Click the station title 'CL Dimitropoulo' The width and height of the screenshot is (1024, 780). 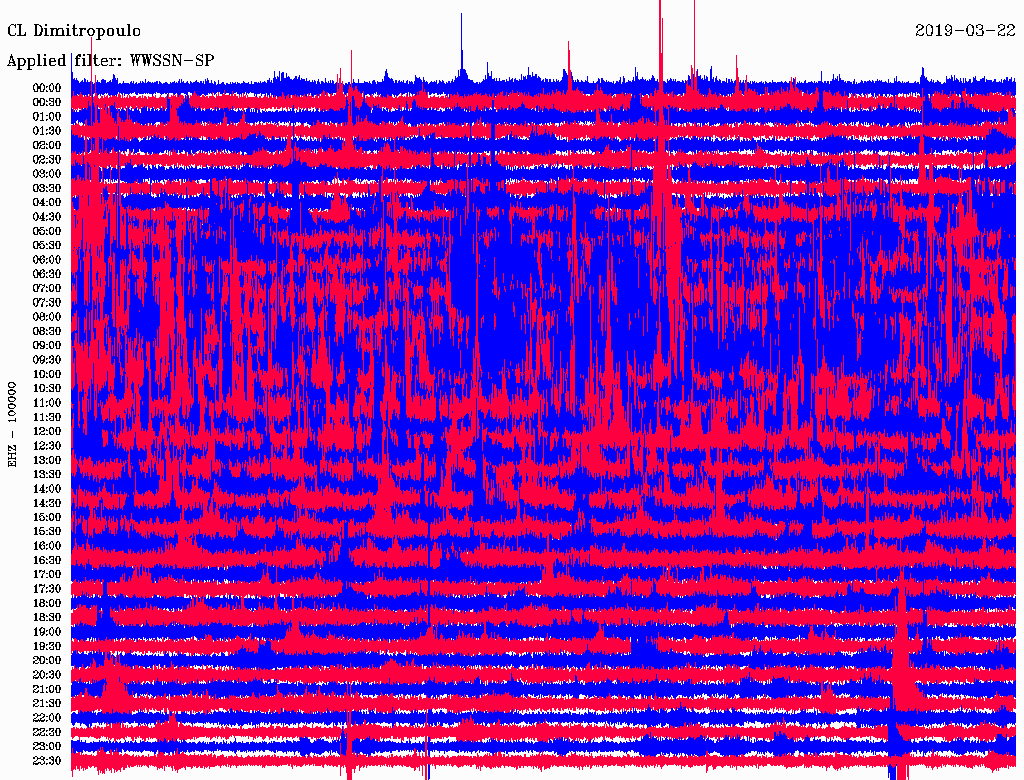point(74,31)
